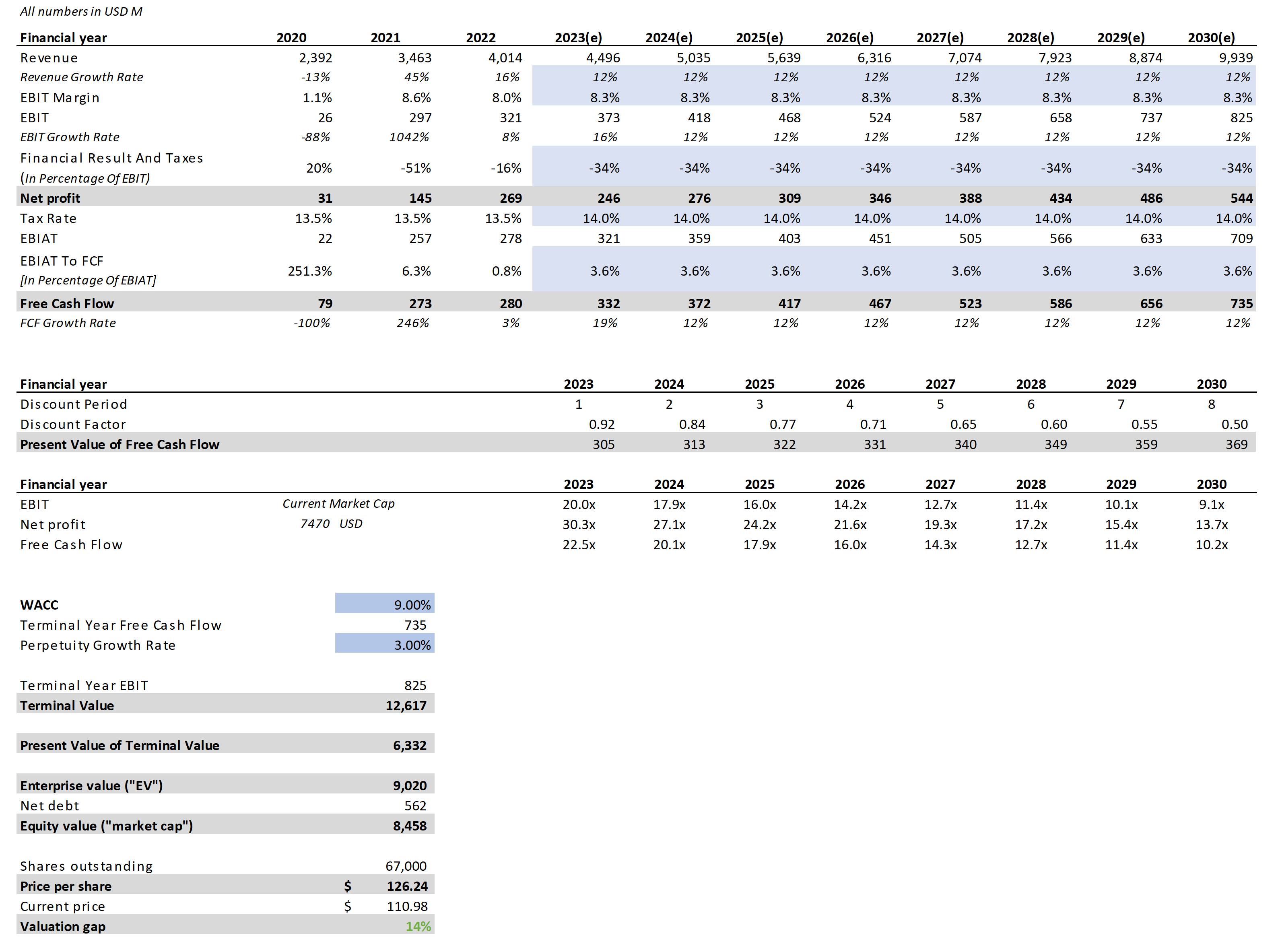Select Shares outstanding value 67,000
This screenshot has width=1280, height=952.
pyautogui.click(x=406, y=866)
